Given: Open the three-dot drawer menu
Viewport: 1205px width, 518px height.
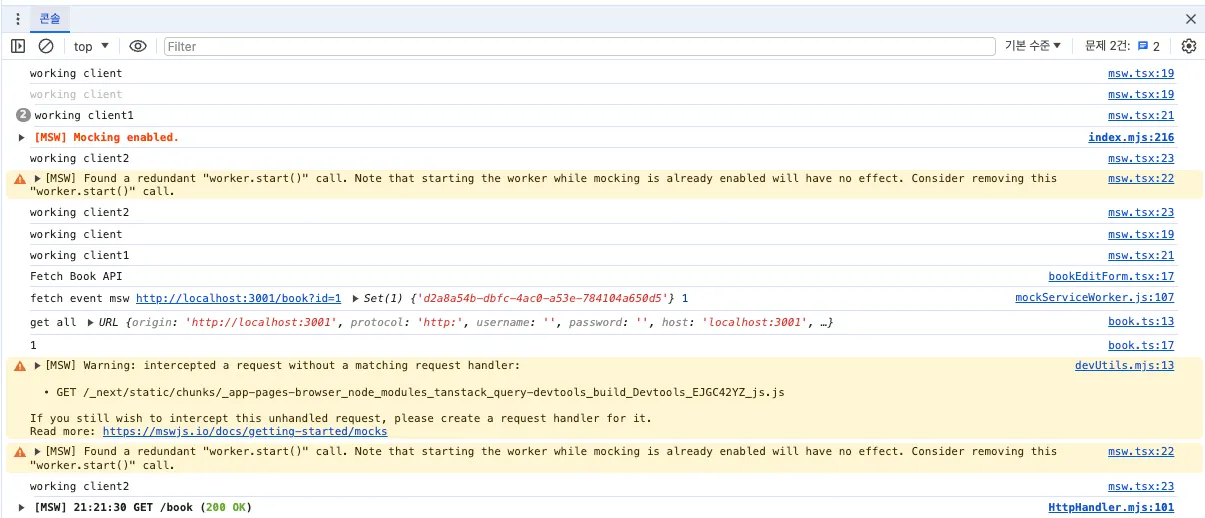Looking at the screenshot, I should coord(17,19).
